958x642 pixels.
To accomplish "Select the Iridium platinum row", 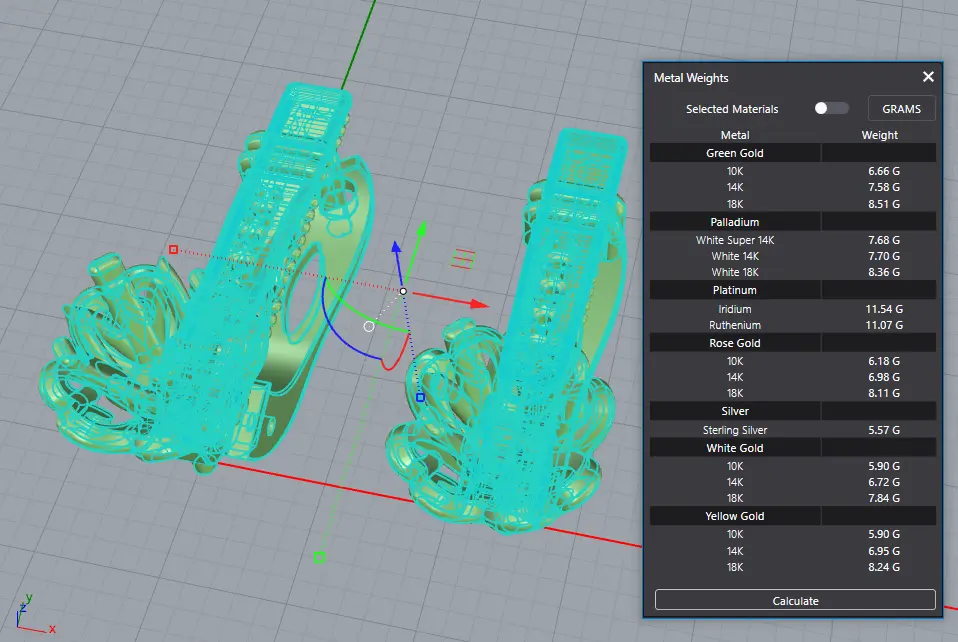I will click(x=792, y=309).
